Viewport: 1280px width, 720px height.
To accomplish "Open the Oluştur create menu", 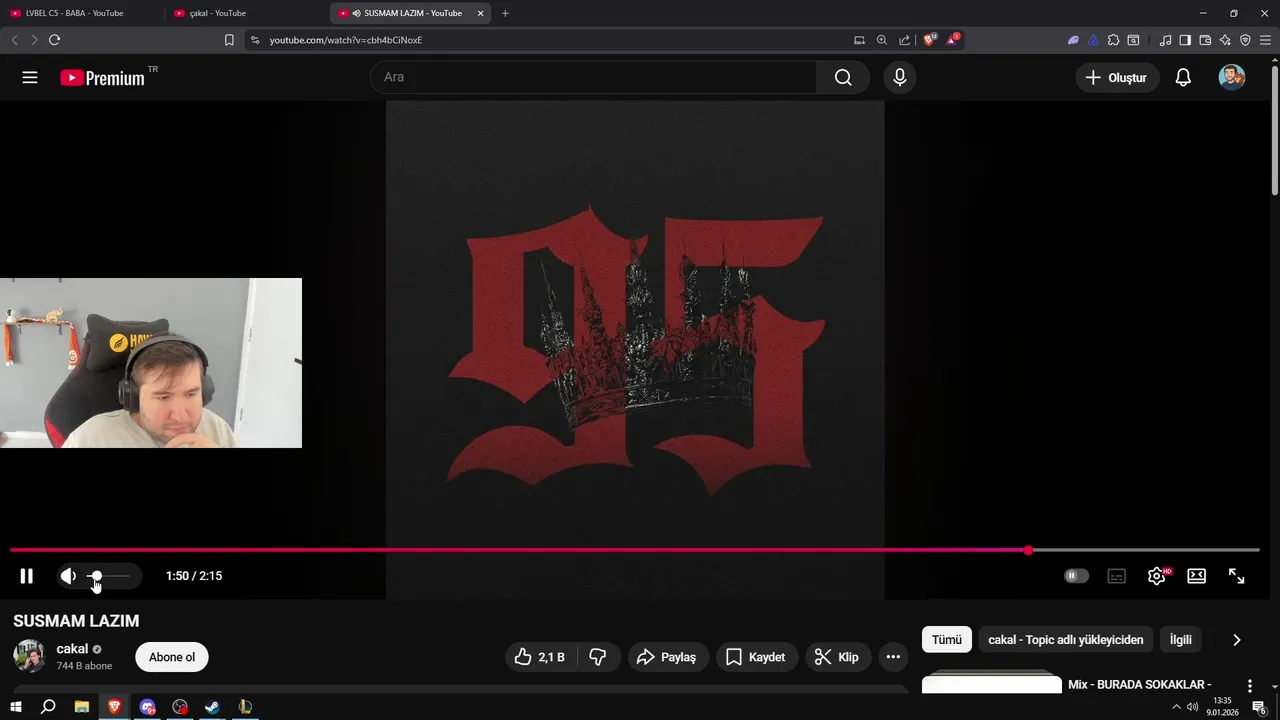I will coord(1117,77).
